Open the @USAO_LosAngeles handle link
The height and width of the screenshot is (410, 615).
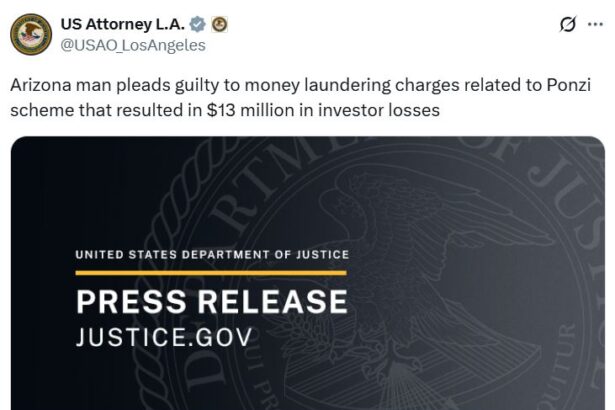(x=135, y=45)
